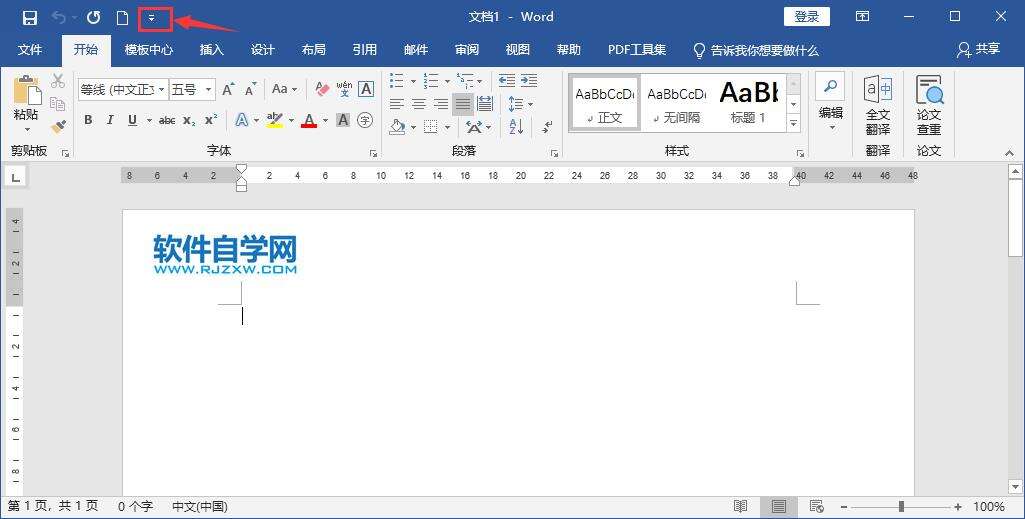Open 全文翻译 full-text translation
The image size is (1025, 519).
coord(877,105)
